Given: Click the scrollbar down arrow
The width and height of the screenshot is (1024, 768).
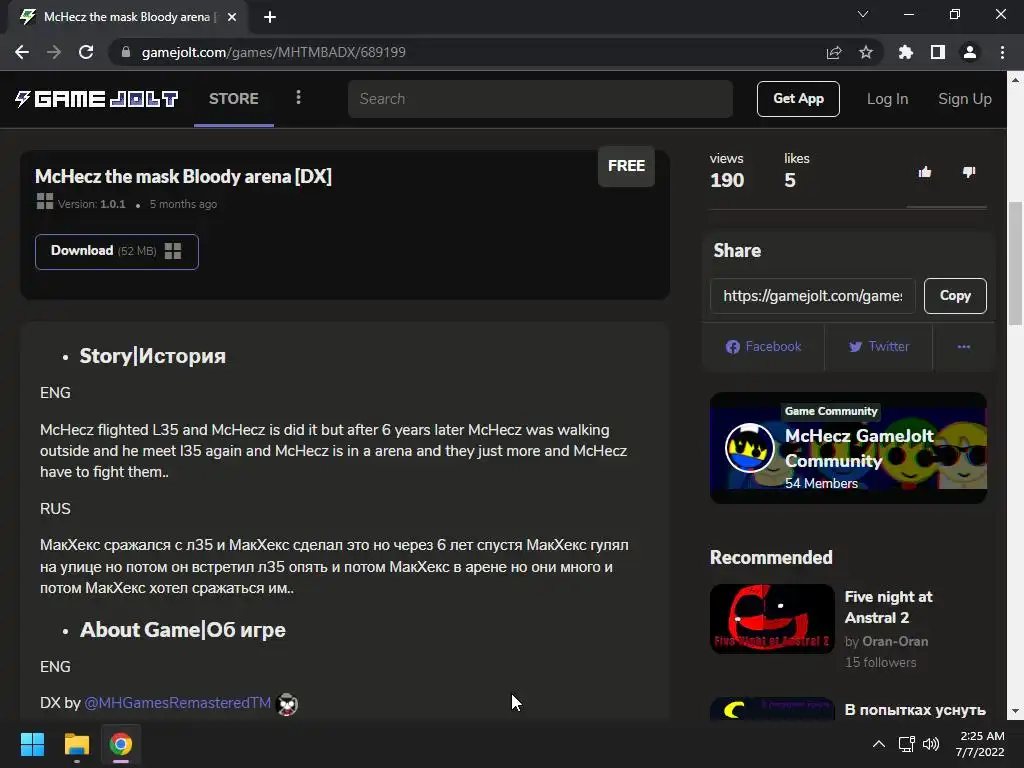Looking at the screenshot, I should [x=1015, y=711].
